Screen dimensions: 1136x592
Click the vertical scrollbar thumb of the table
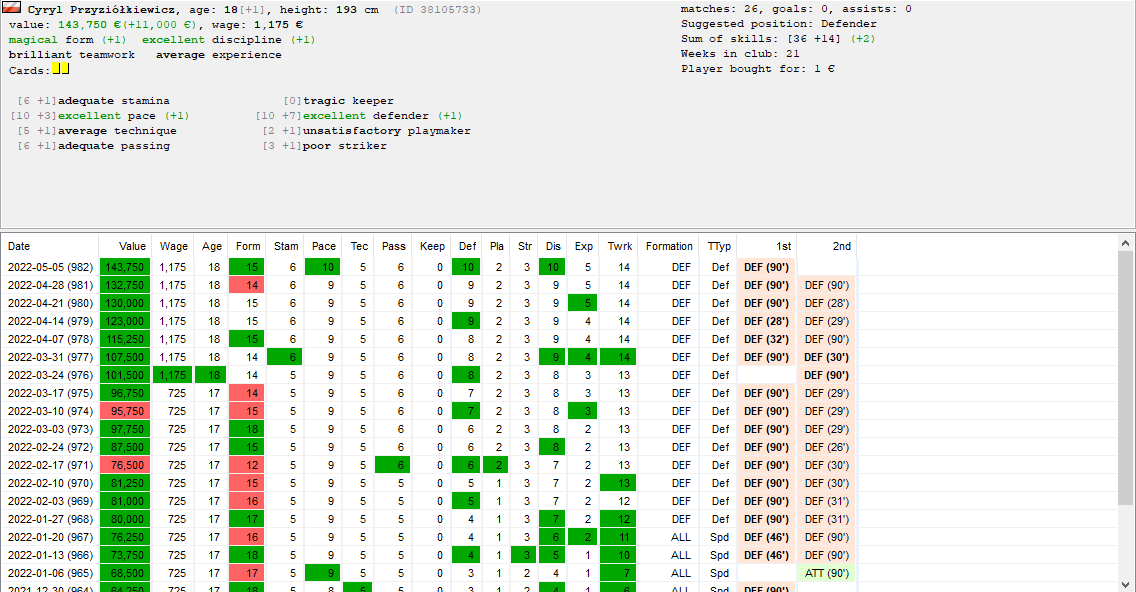1125,378
